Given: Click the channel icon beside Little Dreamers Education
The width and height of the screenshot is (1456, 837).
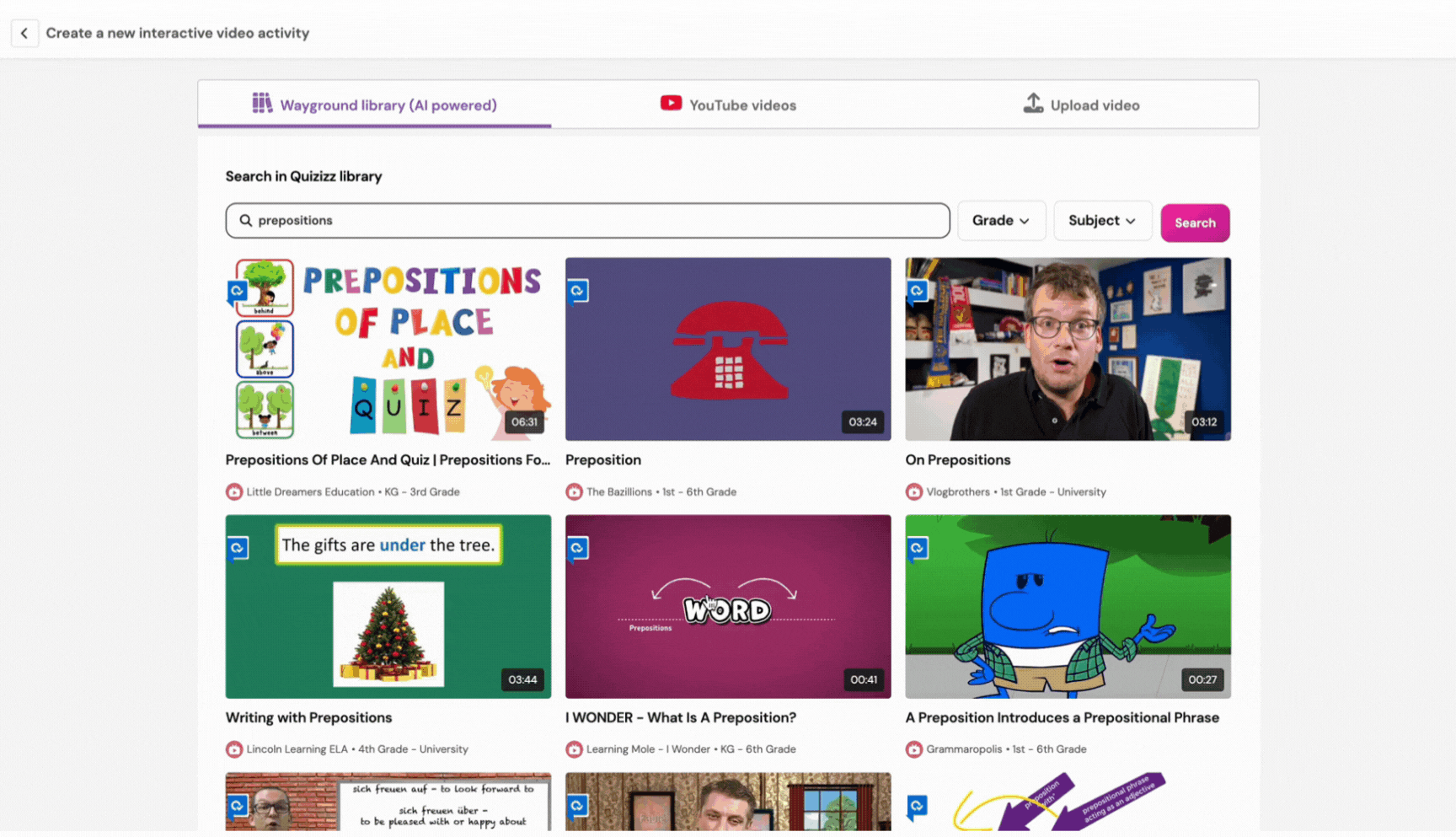Looking at the screenshot, I should 234,491.
